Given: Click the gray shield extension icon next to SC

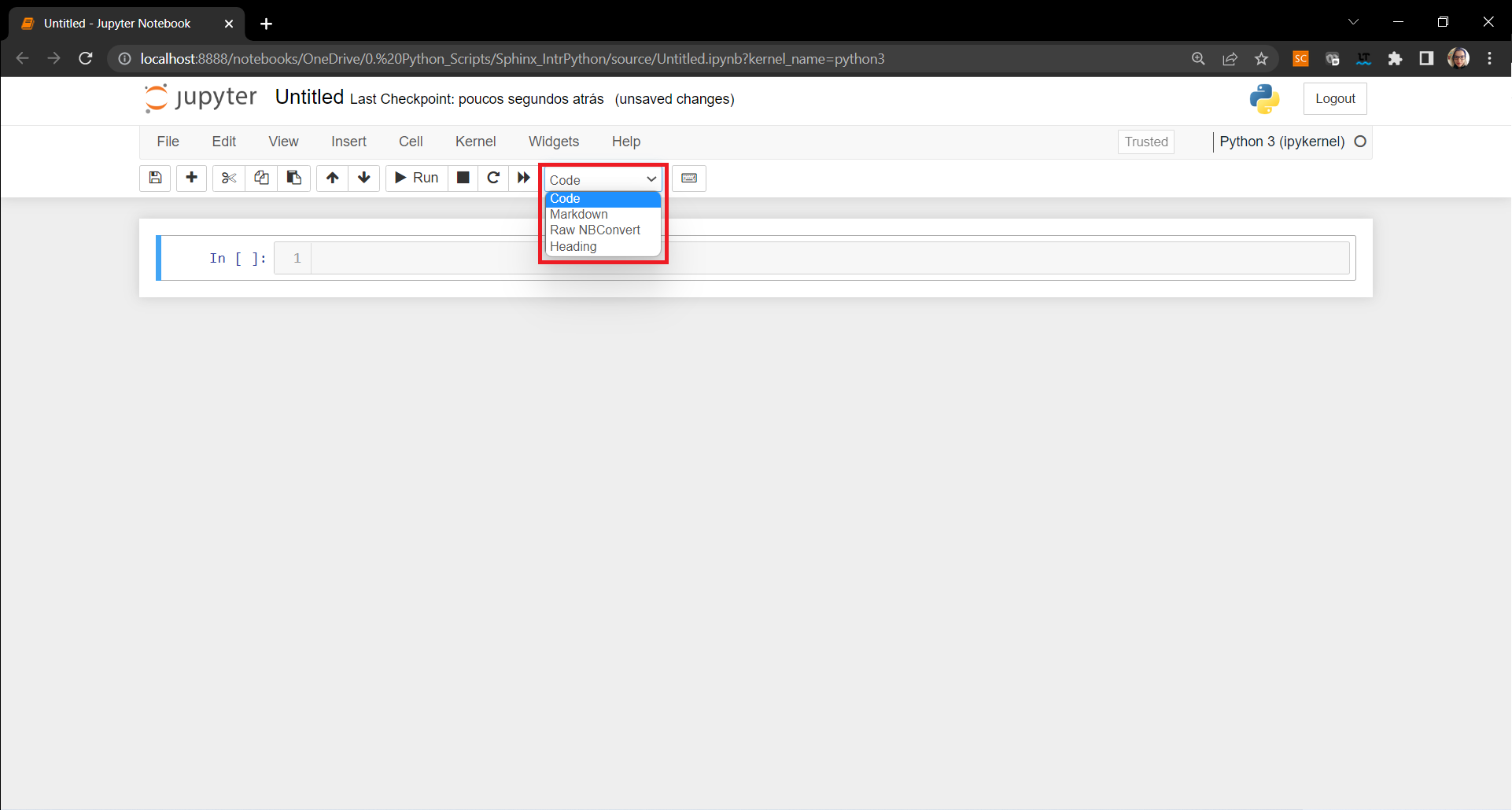Looking at the screenshot, I should (1333, 59).
